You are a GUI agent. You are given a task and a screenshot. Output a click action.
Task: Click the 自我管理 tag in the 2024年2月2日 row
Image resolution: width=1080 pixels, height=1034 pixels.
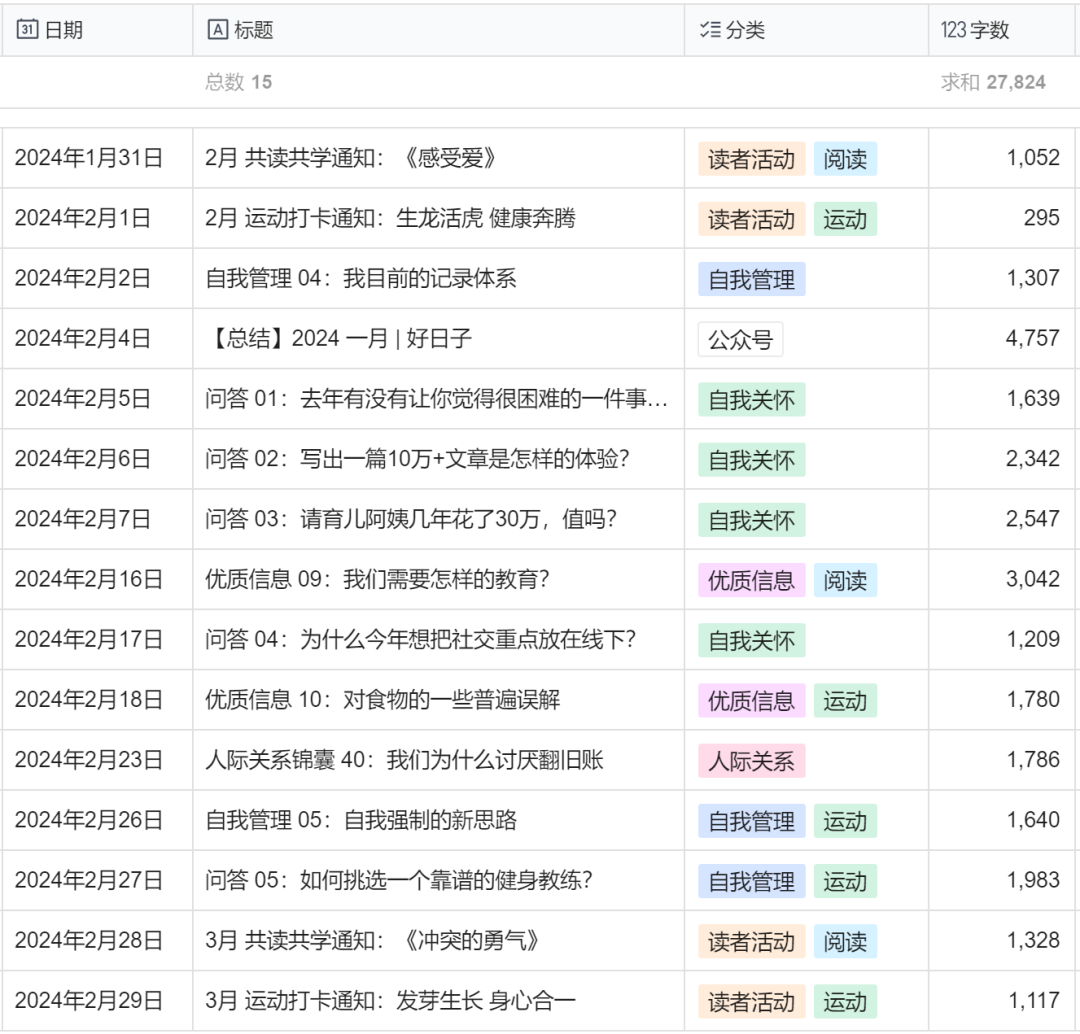pyautogui.click(x=751, y=280)
